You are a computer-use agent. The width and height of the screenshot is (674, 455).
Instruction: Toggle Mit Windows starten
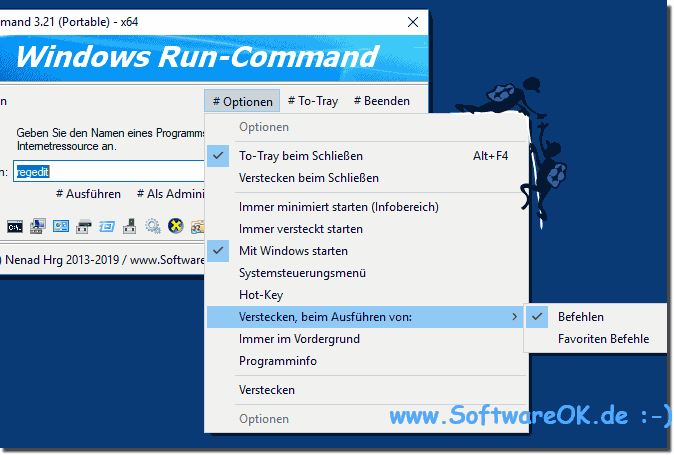(x=367, y=250)
